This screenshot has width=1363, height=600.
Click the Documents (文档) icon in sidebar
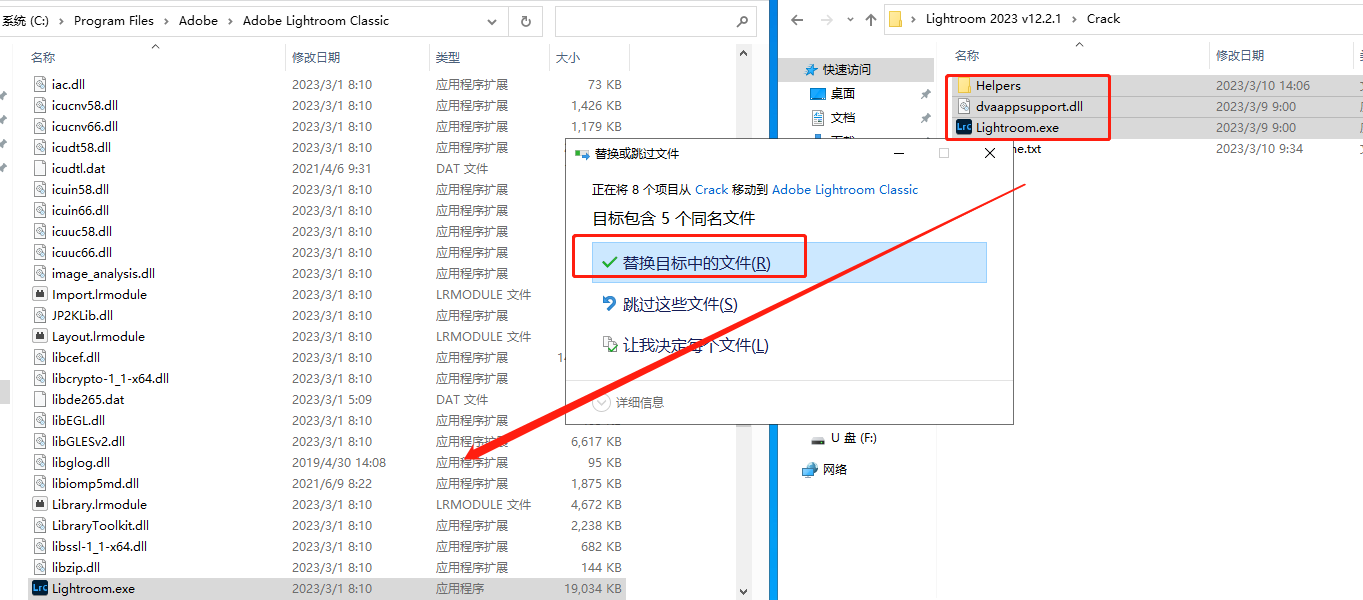coord(818,117)
